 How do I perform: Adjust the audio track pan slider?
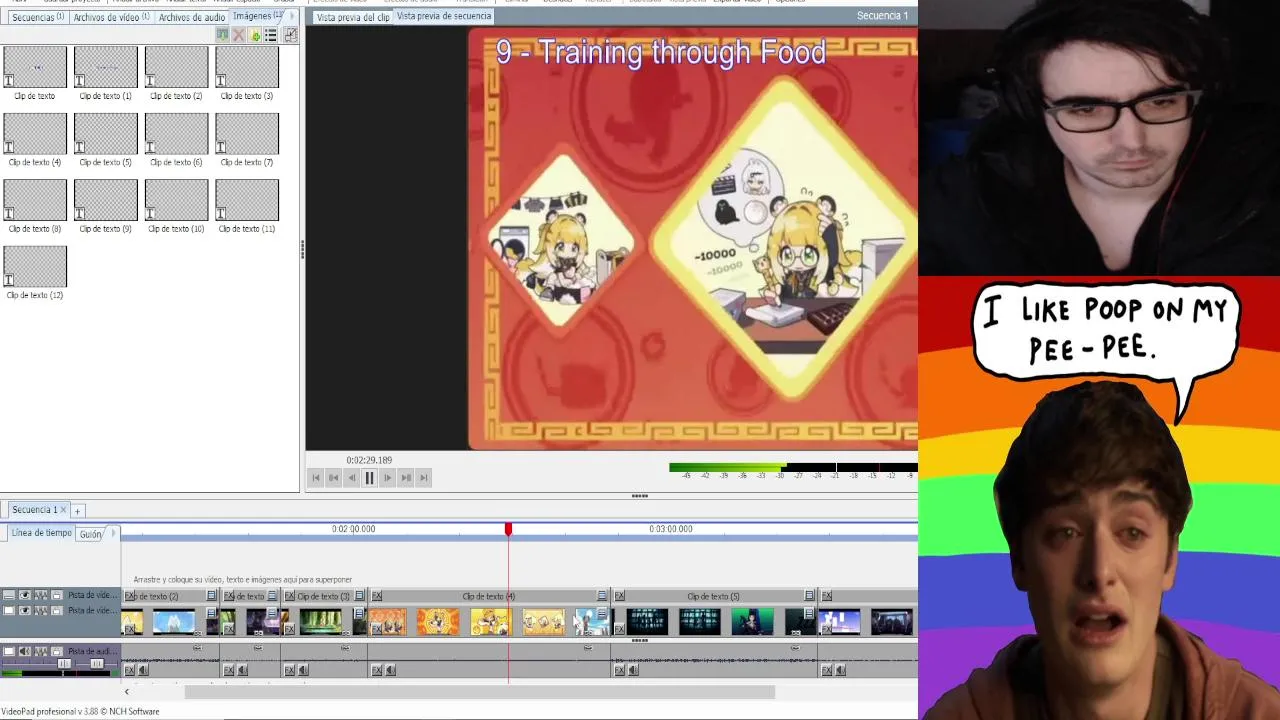point(97,664)
